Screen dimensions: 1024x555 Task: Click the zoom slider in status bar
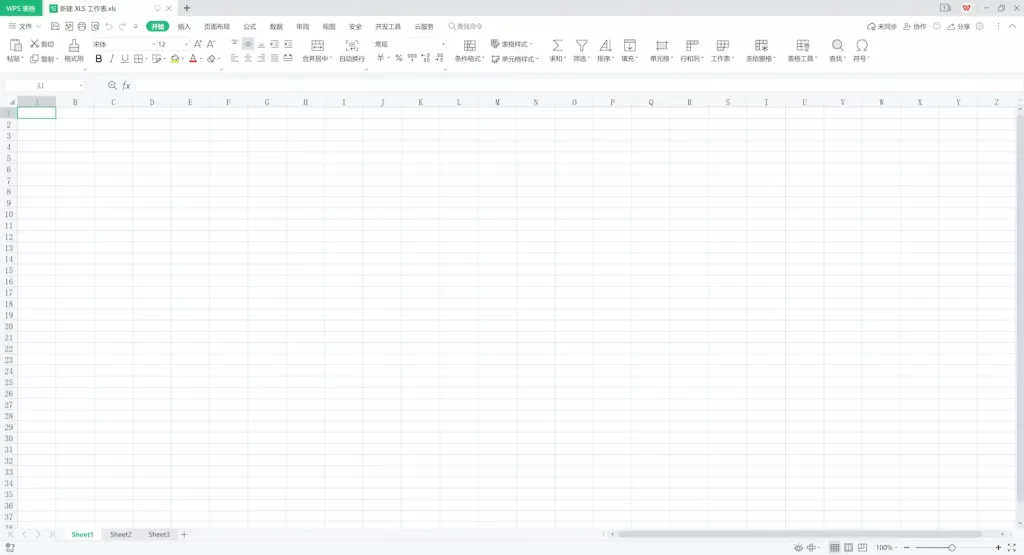951,548
